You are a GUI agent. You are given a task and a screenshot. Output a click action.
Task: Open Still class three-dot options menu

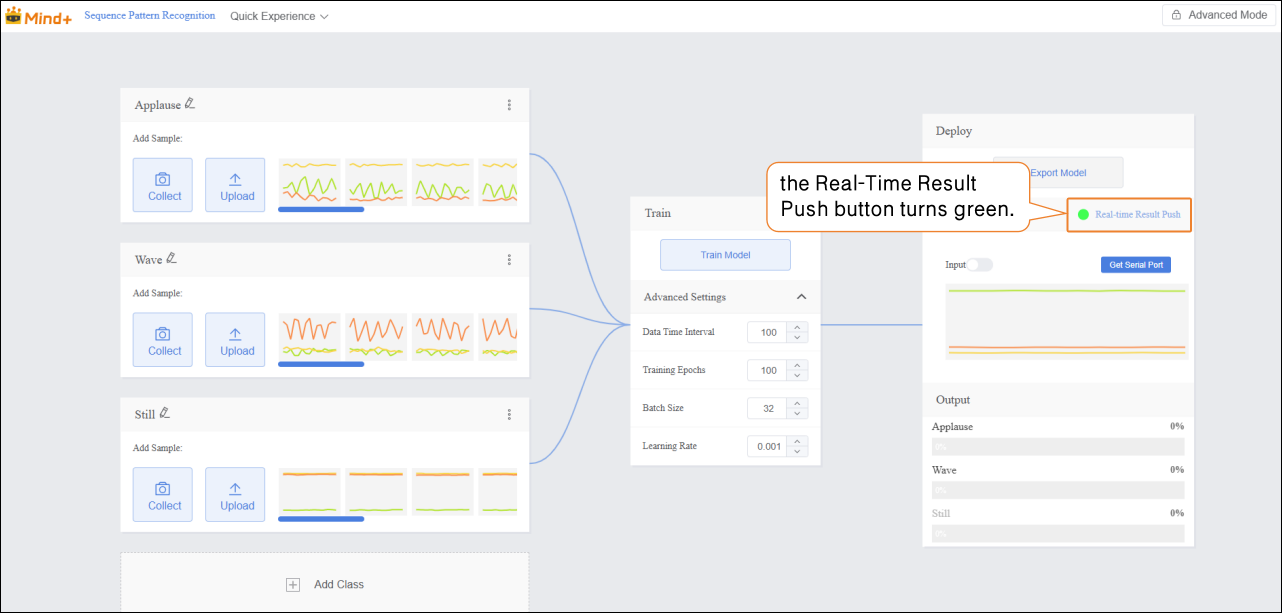(x=509, y=414)
